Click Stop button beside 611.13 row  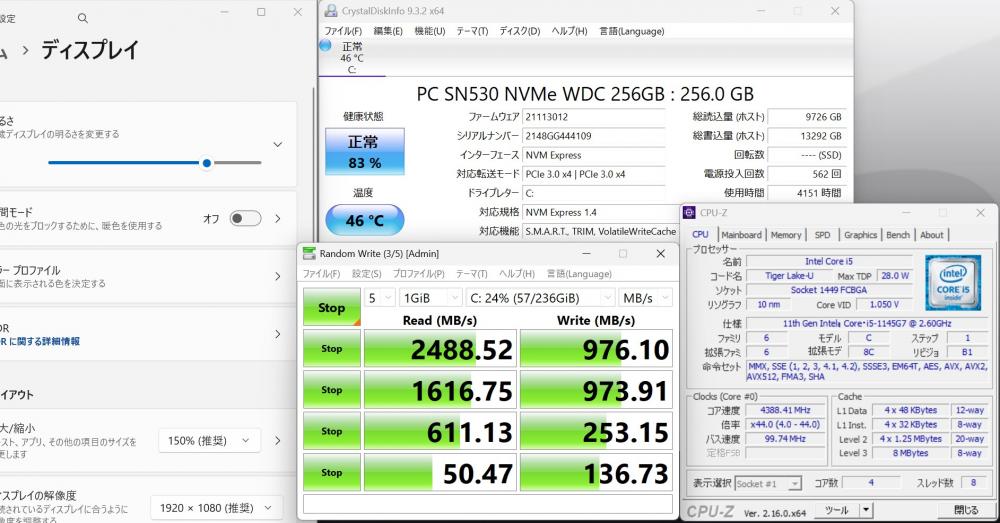[x=332, y=431]
